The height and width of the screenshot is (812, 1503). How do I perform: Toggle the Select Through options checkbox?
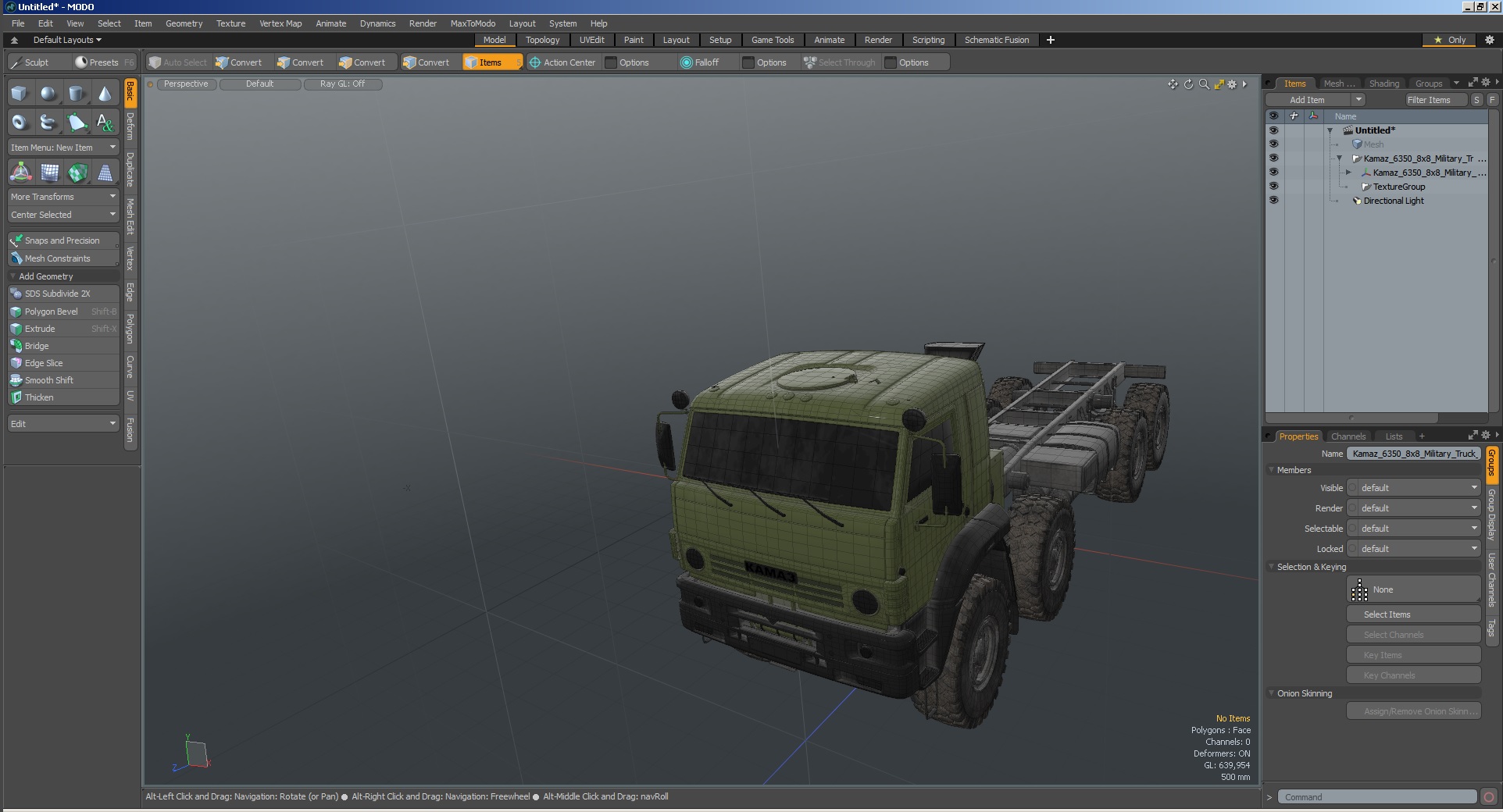coord(891,62)
